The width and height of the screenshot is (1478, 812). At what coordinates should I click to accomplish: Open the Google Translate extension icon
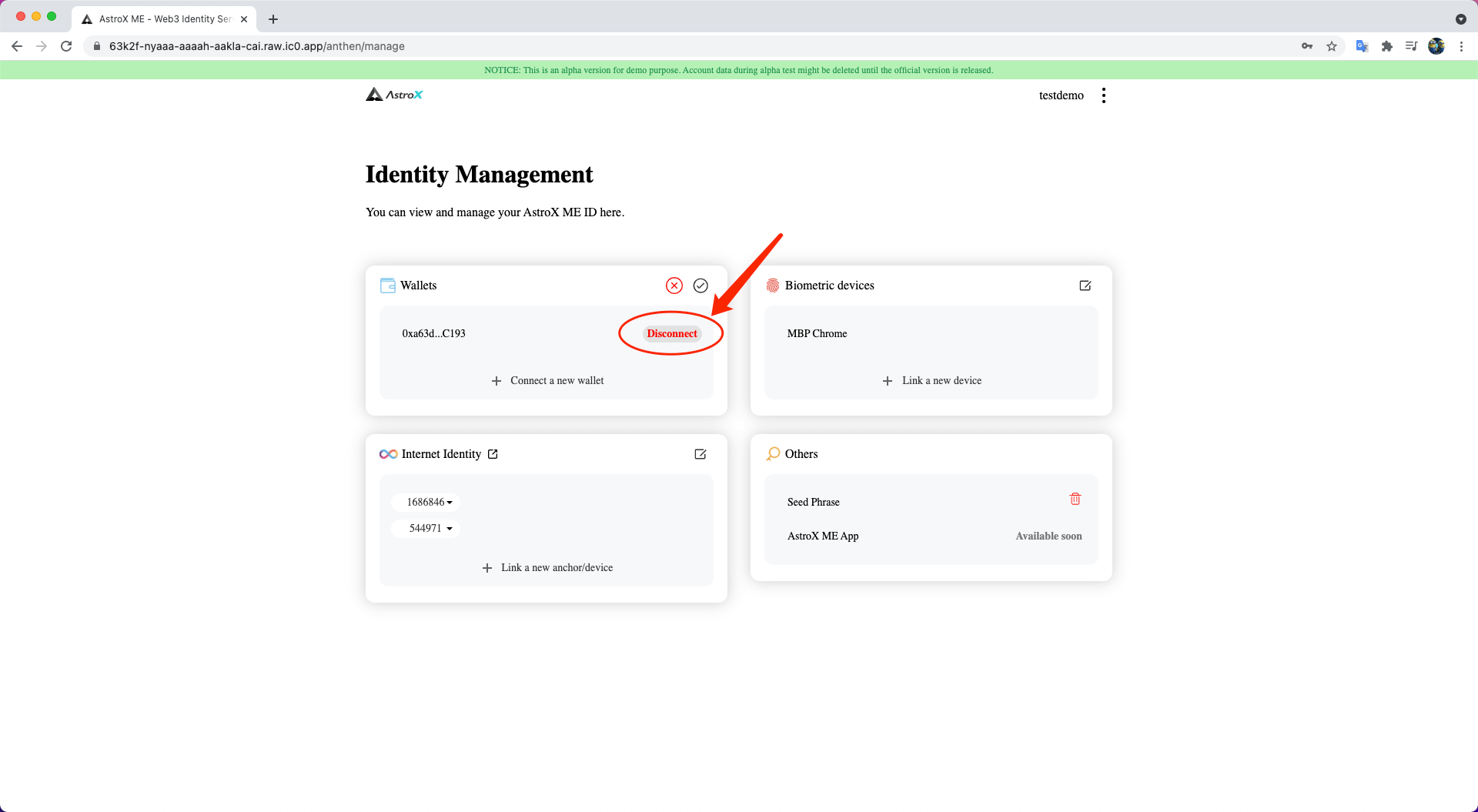click(x=1362, y=46)
